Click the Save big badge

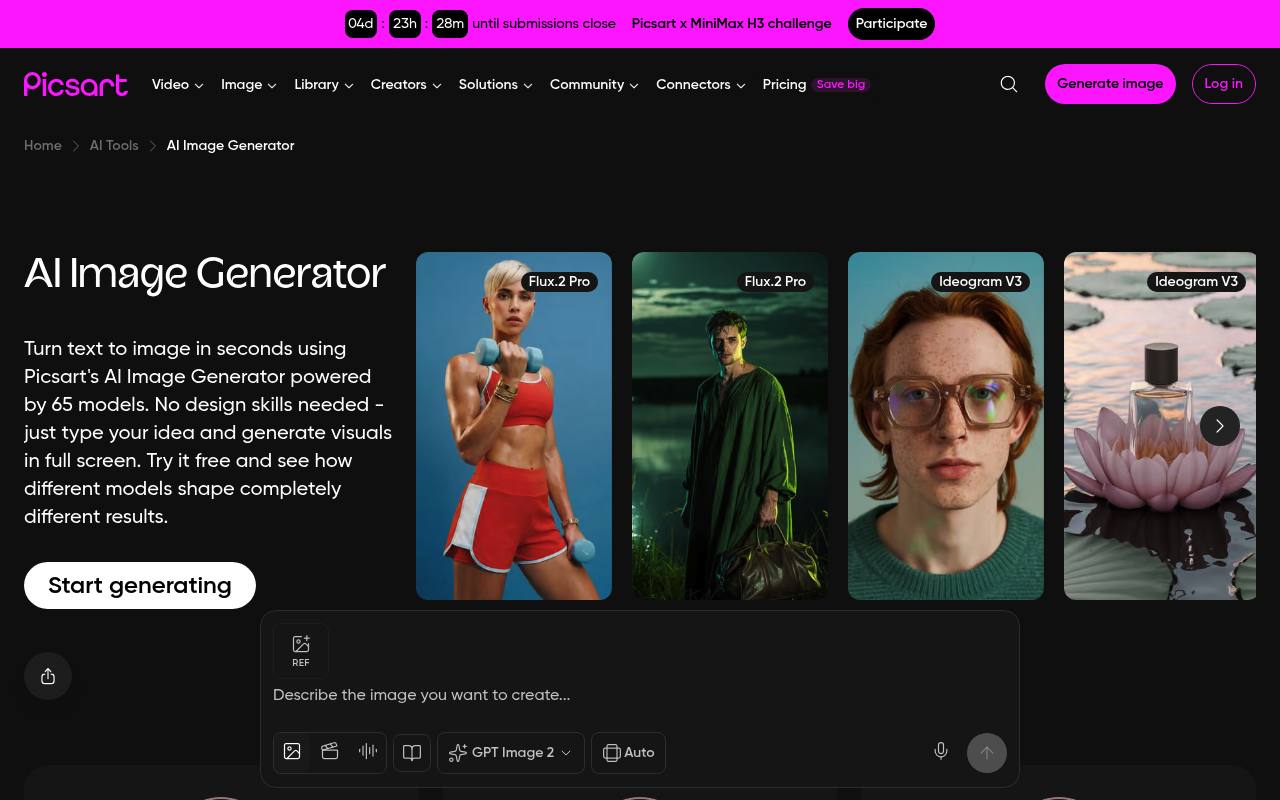click(x=841, y=85)
